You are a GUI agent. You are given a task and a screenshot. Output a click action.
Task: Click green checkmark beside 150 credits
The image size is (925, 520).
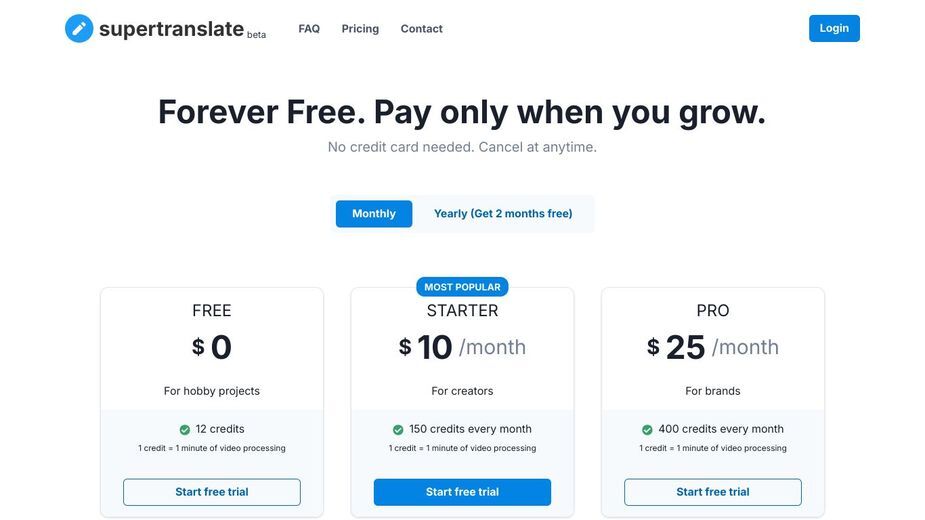tap(398, 430)
